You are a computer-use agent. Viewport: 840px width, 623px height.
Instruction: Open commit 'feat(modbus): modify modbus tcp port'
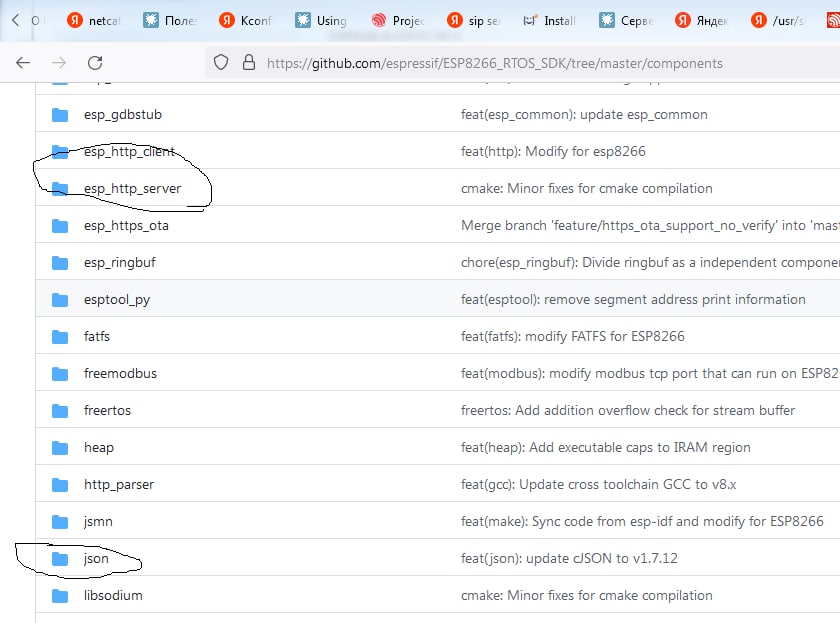(650, 373)
